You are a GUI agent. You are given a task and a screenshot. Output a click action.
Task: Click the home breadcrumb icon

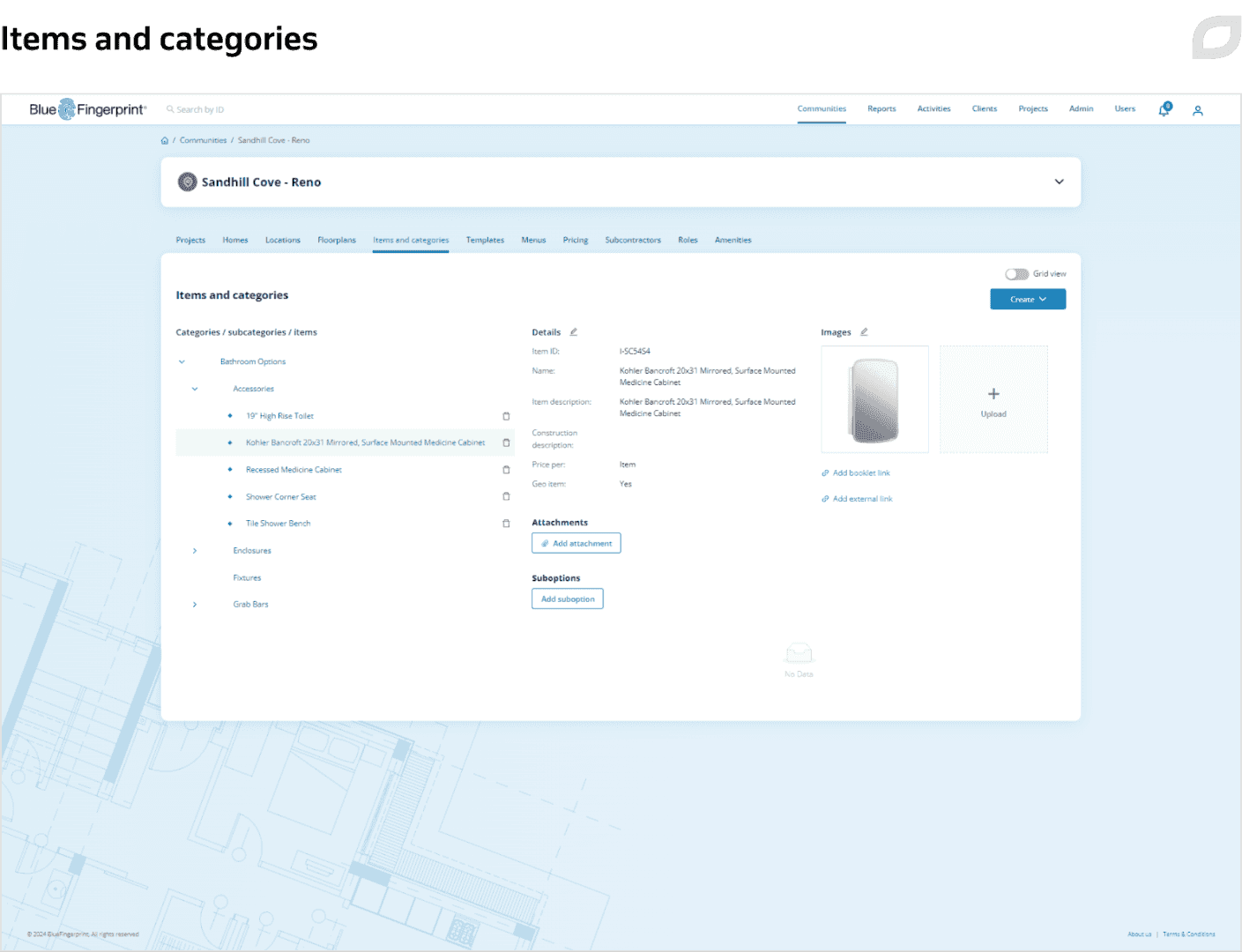coord(165,140)
